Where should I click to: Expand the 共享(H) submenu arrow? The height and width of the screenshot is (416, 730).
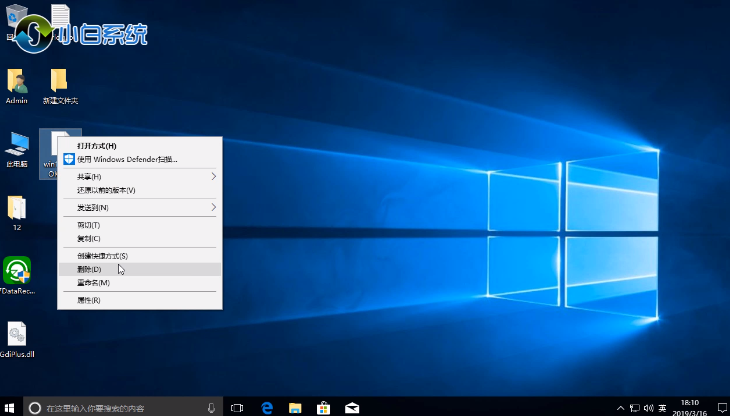click(x=213, y=177)
